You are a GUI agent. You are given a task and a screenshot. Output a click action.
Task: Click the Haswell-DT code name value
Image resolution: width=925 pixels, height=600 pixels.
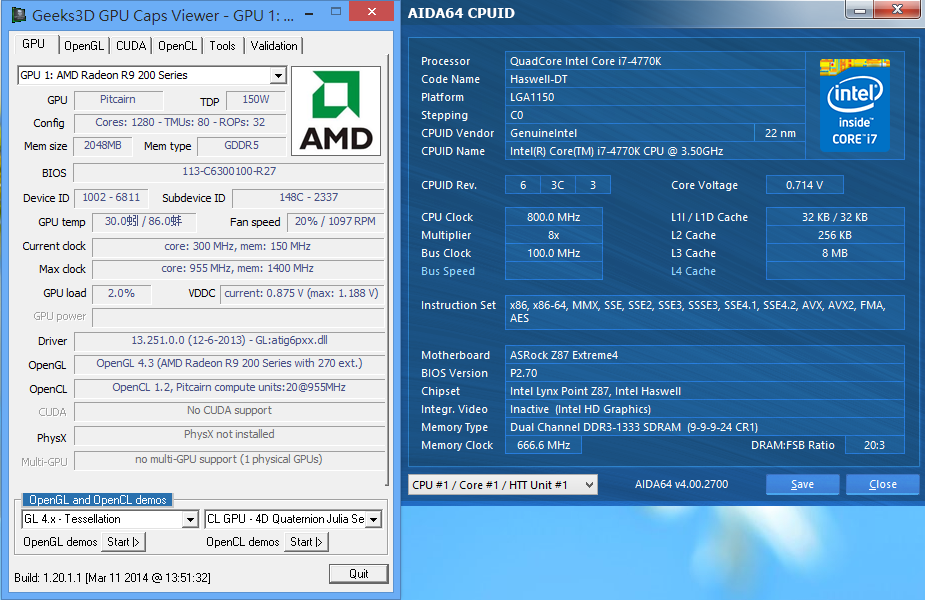pyautogui.click(x=655, y=79)
